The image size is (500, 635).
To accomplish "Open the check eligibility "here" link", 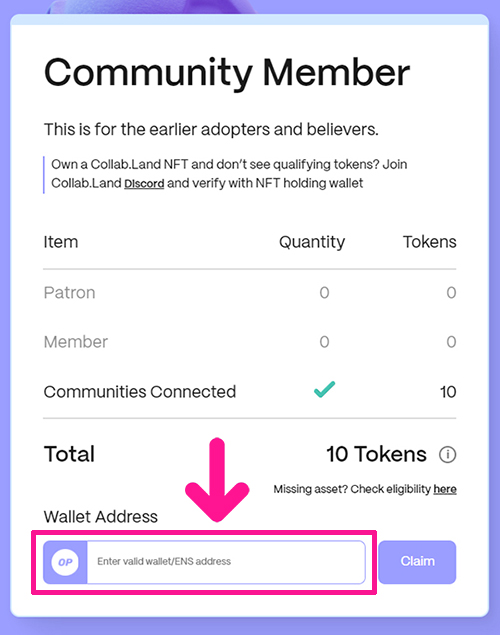I will tap(445, 489).
